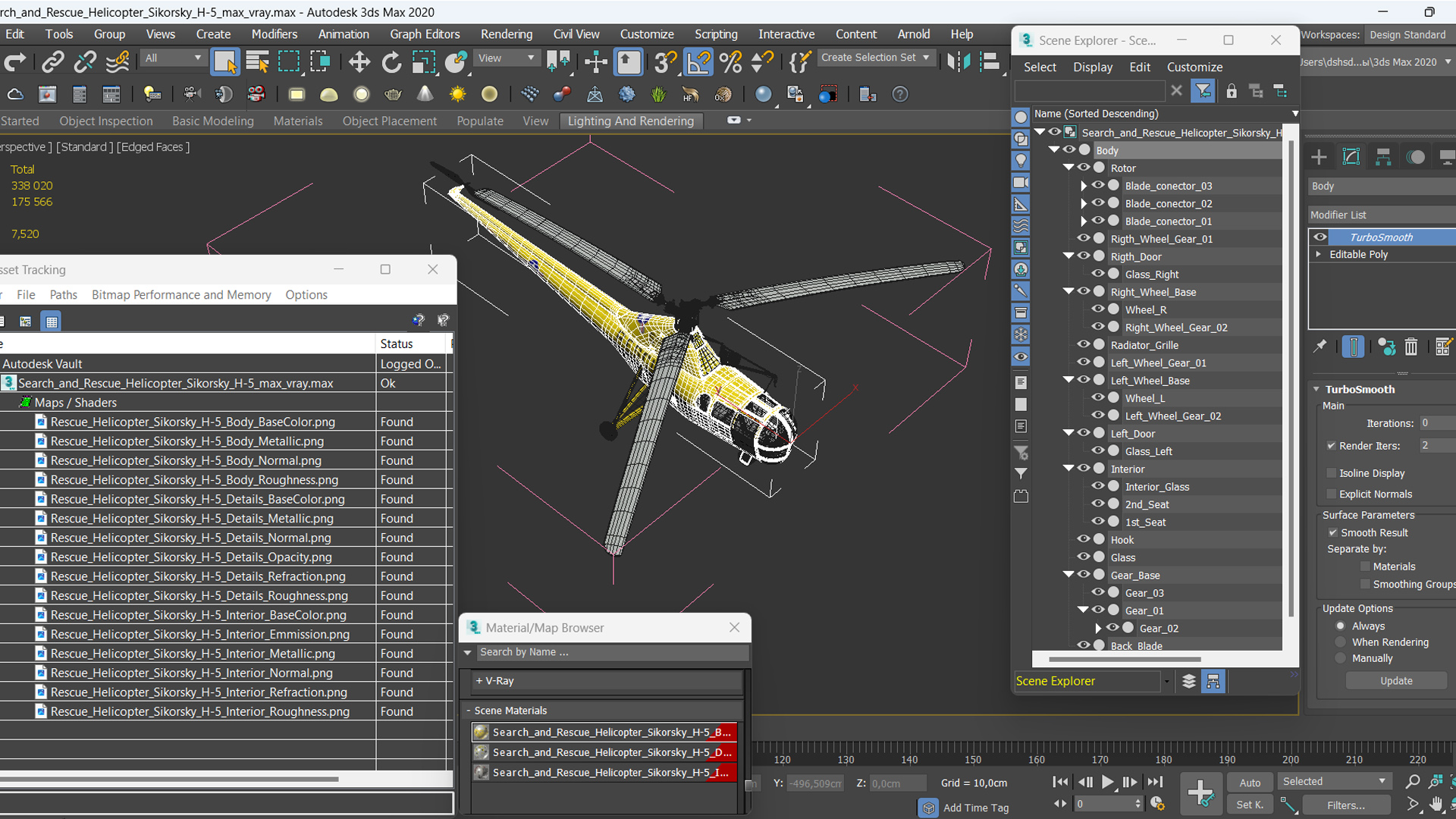Collapse the Body tree node

coord(1054,150)
